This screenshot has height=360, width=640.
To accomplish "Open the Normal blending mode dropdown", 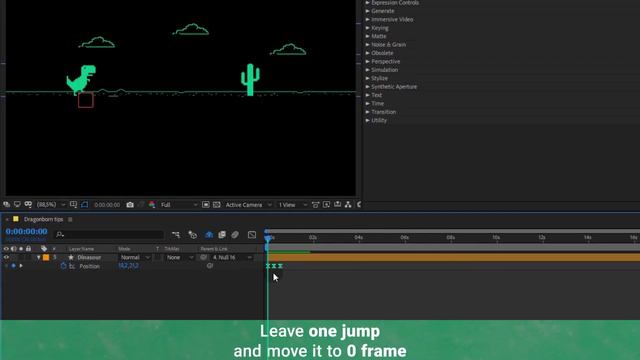I will tap(135, 258).
